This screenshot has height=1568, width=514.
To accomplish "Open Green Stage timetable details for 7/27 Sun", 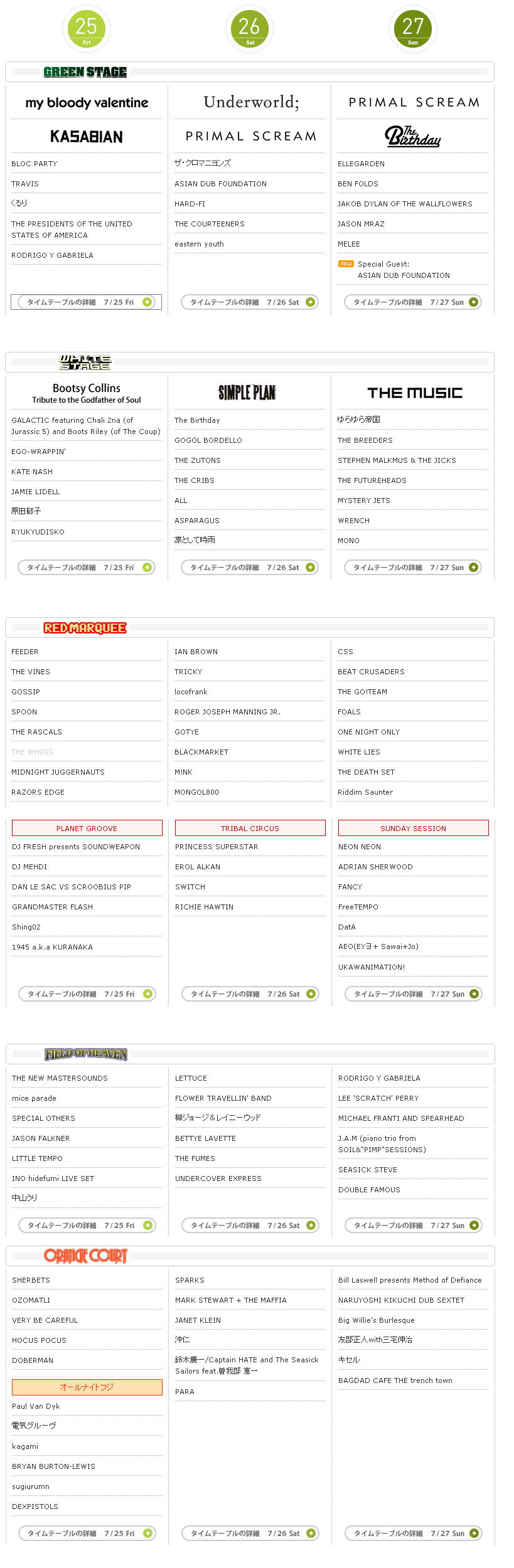I will [413, 302].
